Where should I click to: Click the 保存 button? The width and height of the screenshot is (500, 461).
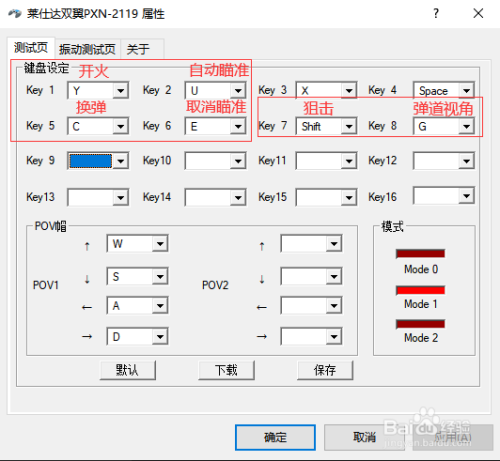[325, 370]
